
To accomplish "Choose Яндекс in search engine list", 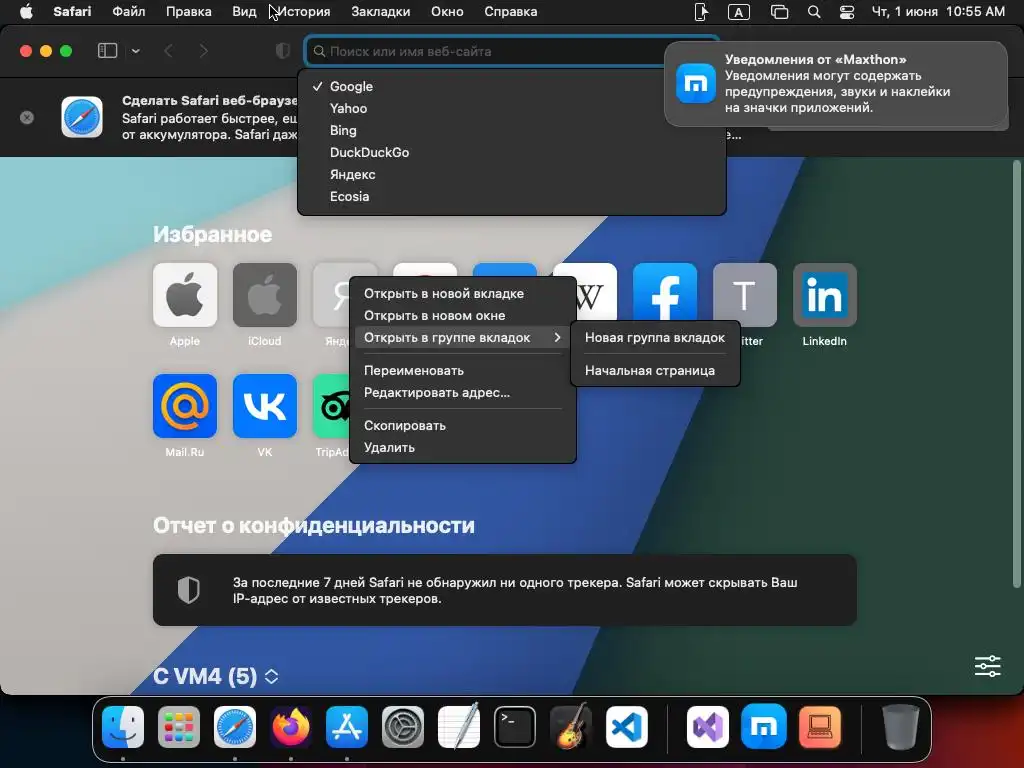I will tap(511, 174).
